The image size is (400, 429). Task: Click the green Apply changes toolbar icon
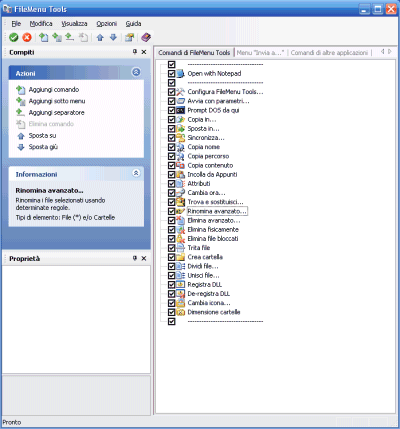pos(14,37)
